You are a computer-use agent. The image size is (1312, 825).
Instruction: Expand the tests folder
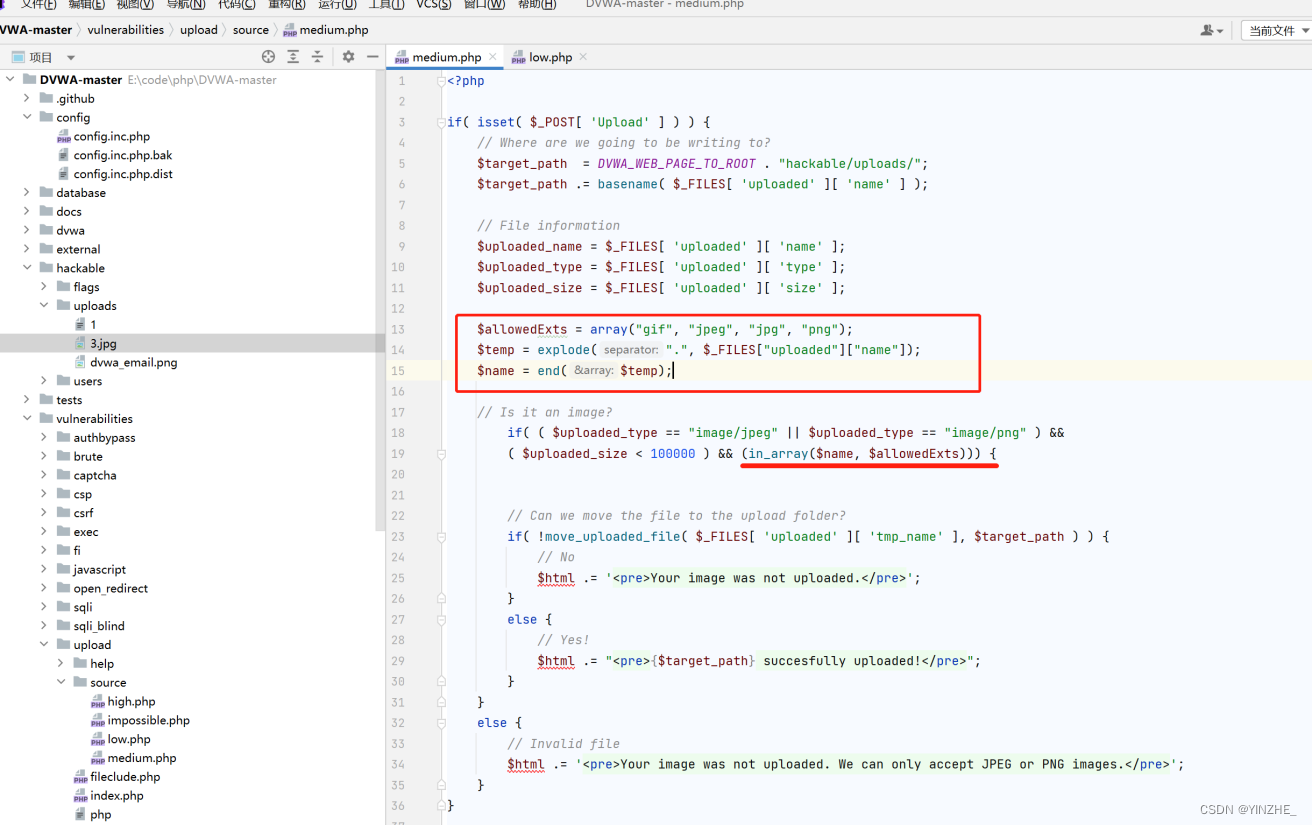point(27,400)
